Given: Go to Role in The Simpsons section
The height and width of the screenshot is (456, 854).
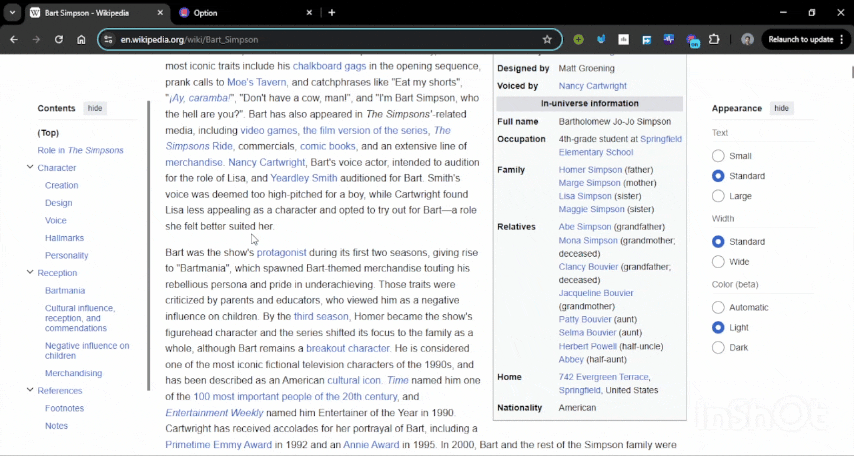Looking at the screenshot, I should click(x=80, y=150).
